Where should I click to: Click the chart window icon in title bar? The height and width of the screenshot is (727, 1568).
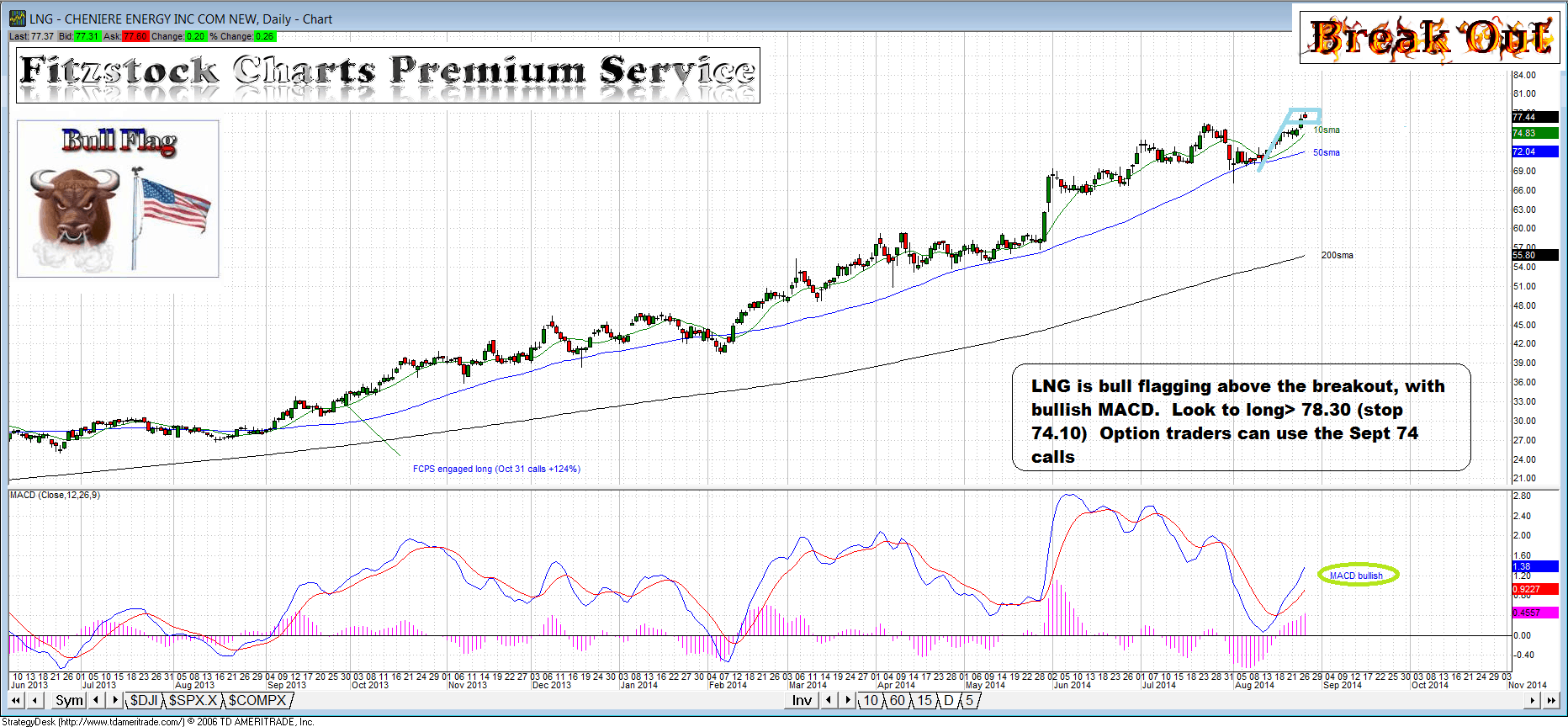tap(18, 19)
